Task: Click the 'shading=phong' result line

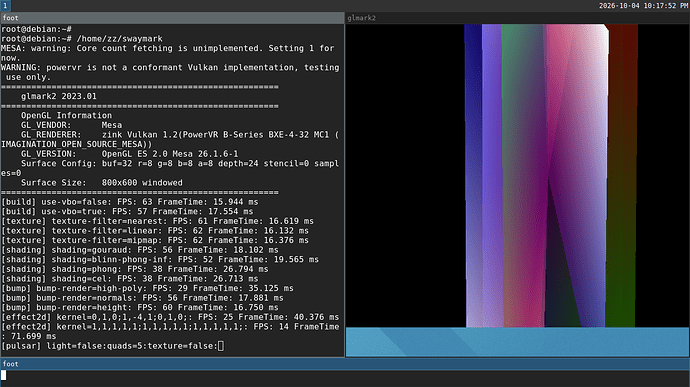Action: pyautogui.click(x=135, y=269)
